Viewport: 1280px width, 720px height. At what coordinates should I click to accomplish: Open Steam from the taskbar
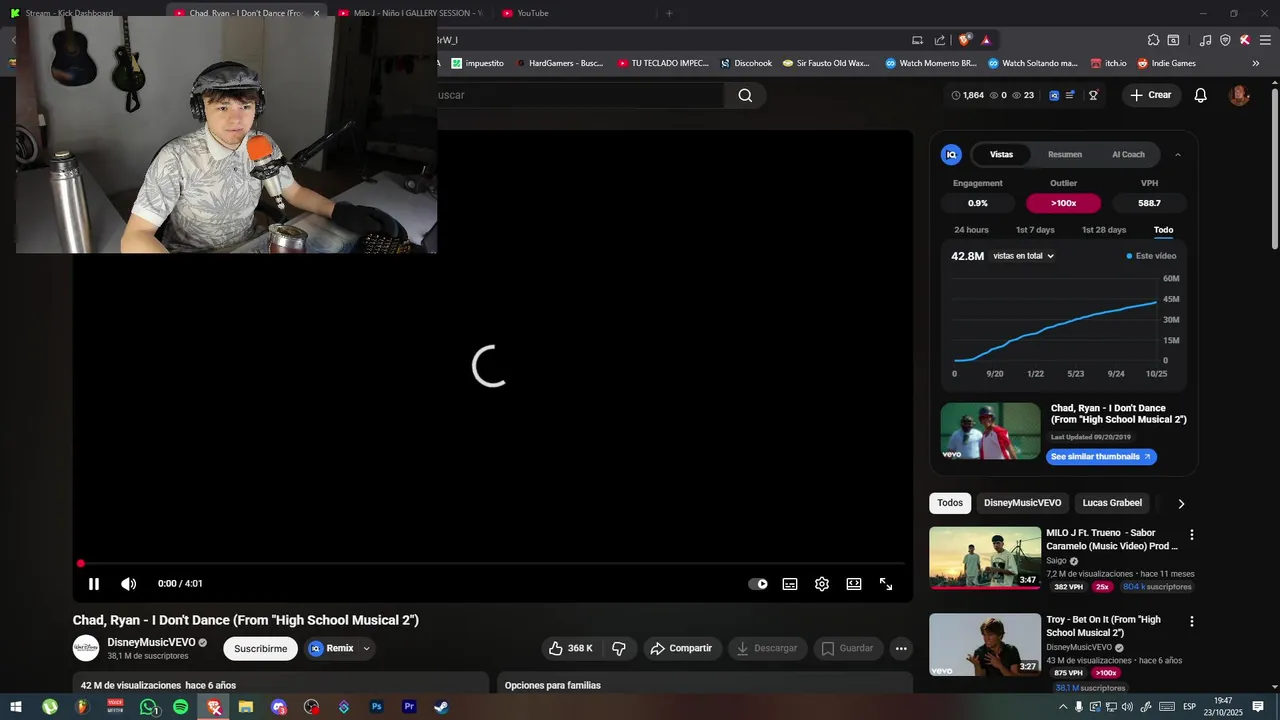point(441,707)
